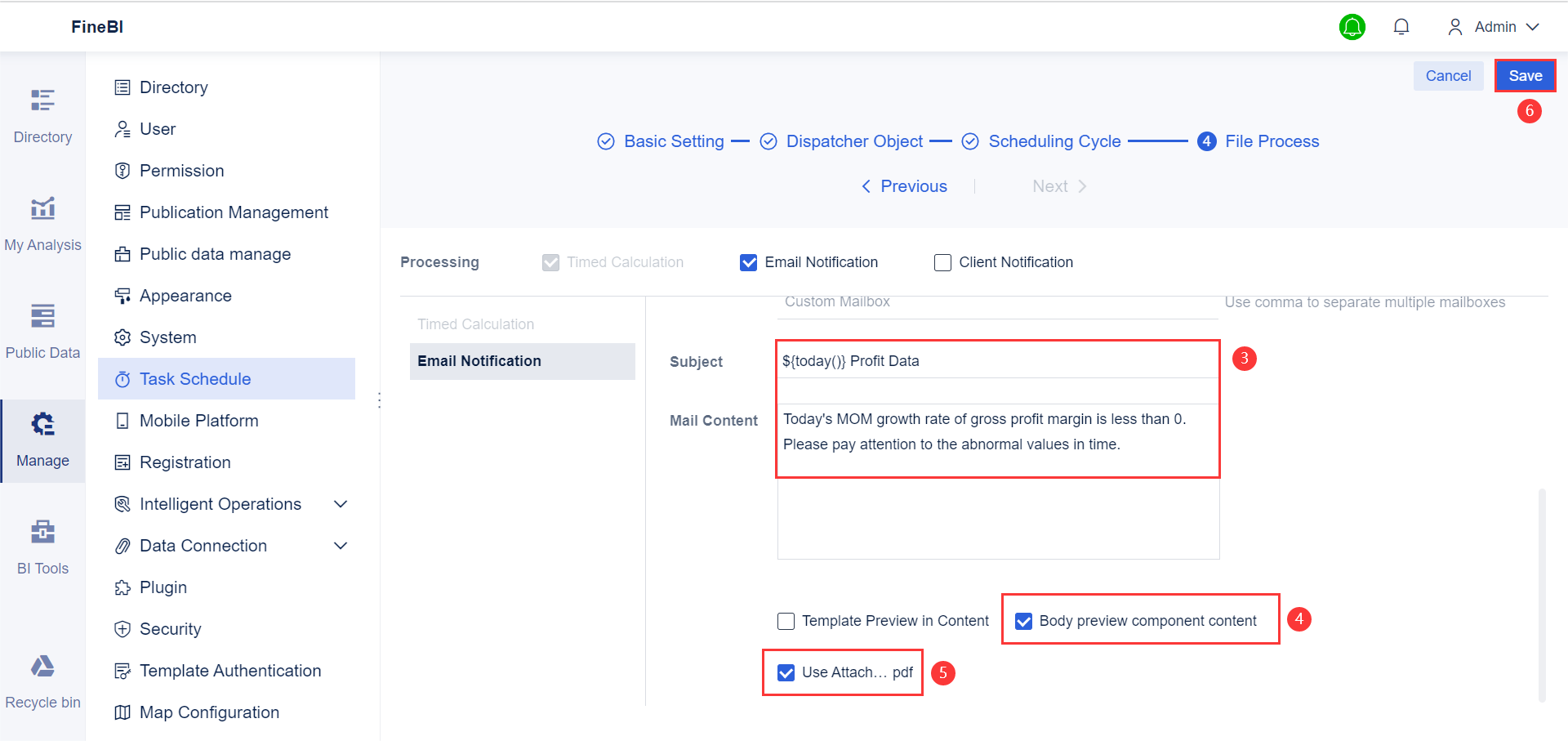The width and height of the screenshot is (1568, 741).
Task: Go to the Scheduling Cycle step
Action: tap(1041, 141)
